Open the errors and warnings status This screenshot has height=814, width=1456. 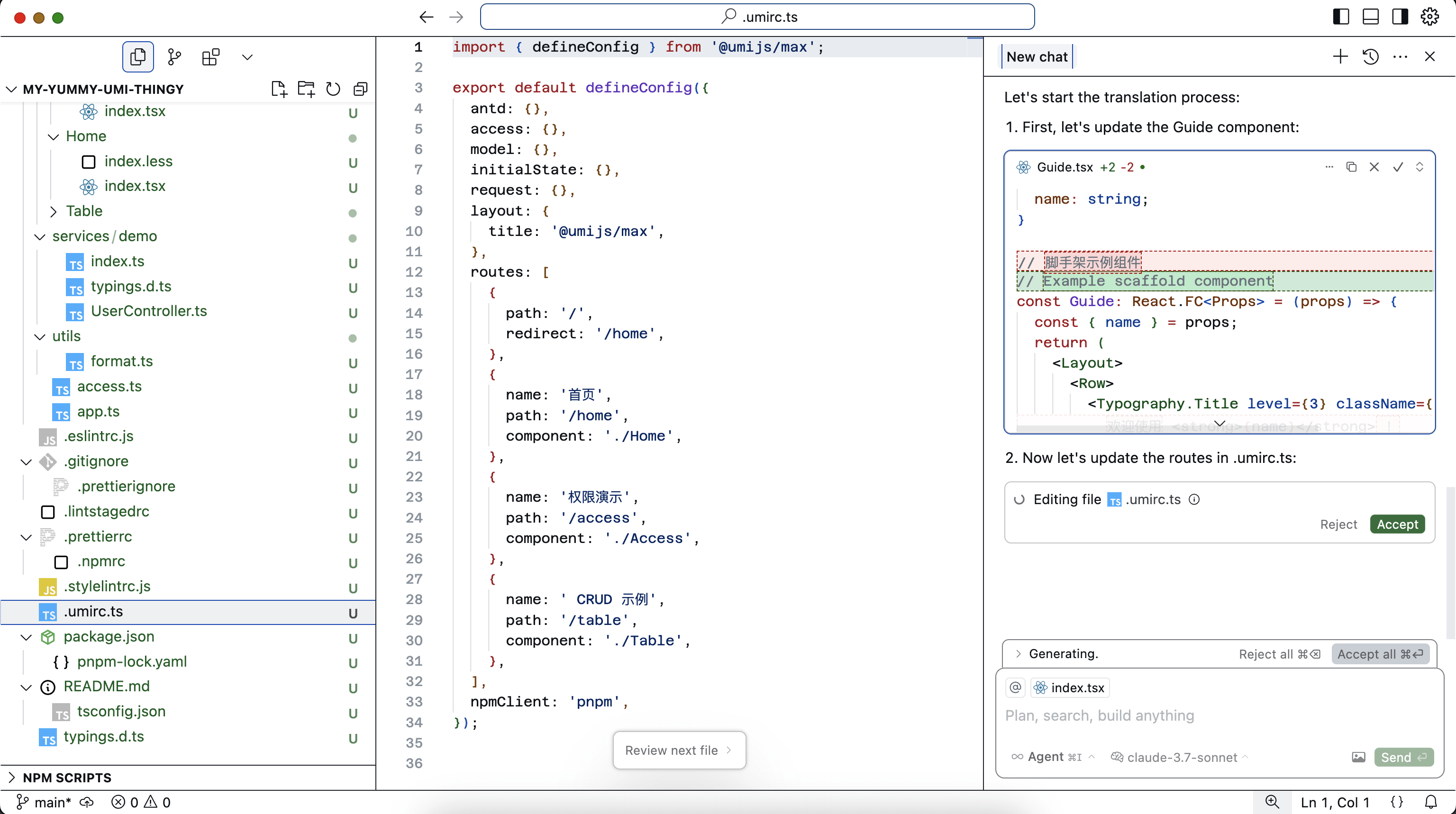coord(141,802)
